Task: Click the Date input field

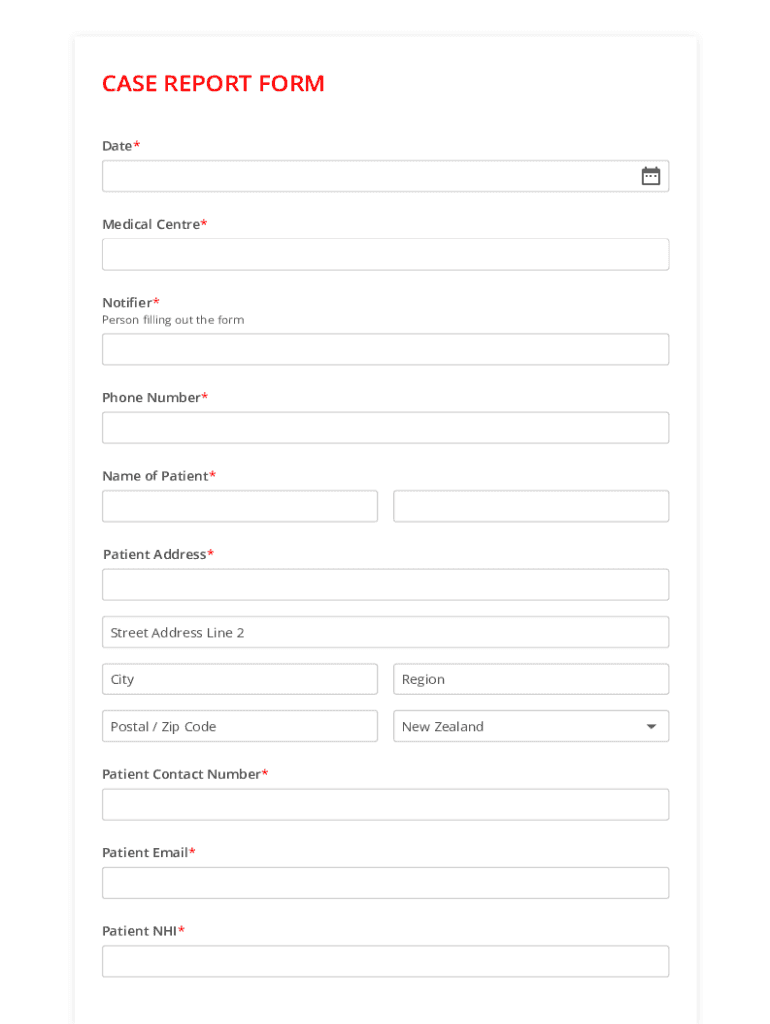Action: (x=370, y=176)
